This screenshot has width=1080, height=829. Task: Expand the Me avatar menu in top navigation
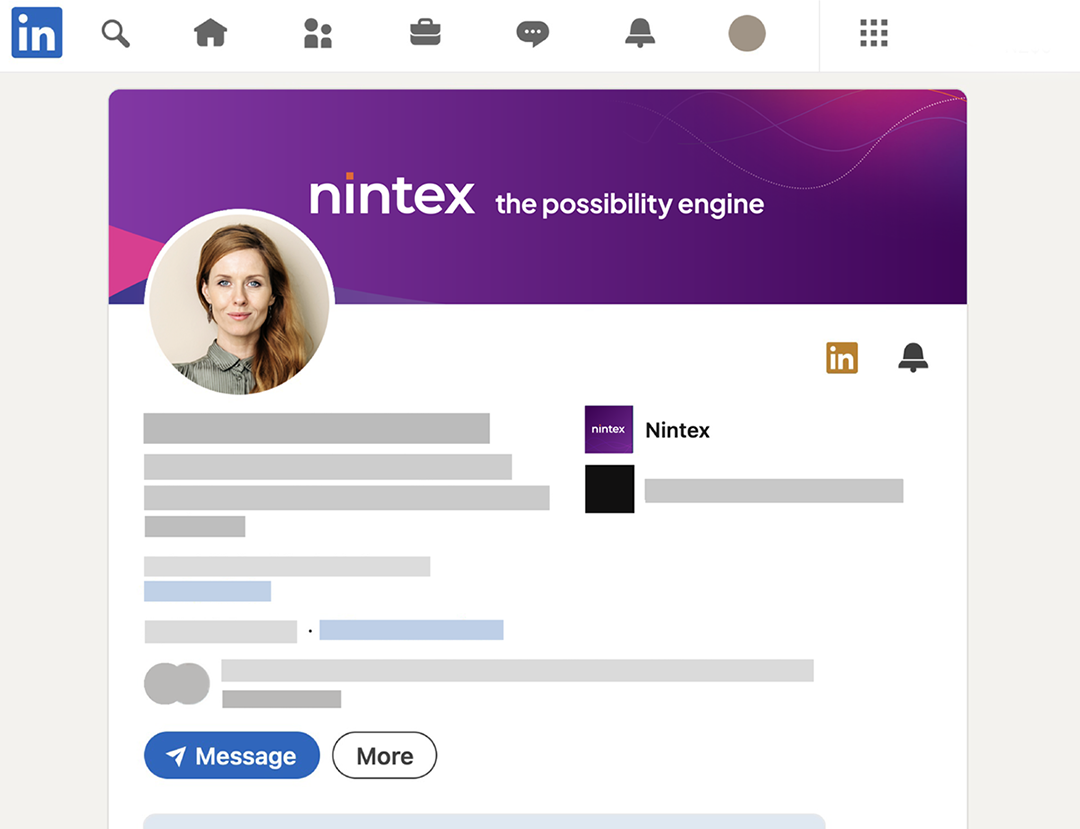coord(747,34)
